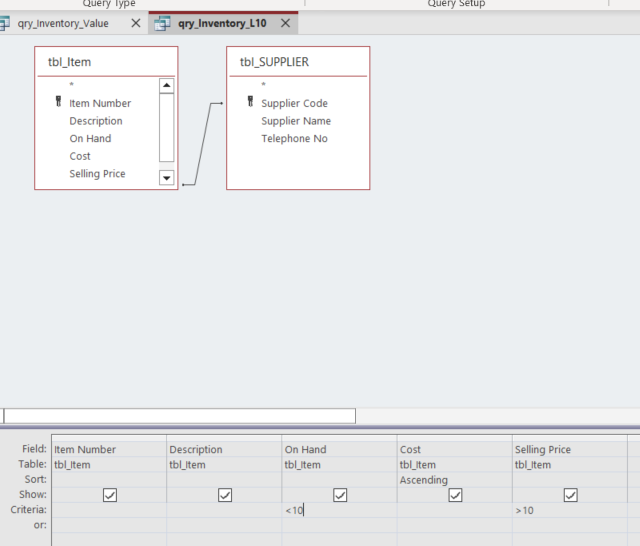Select the qry_Inventory_L10 tab
Image resolution: width=640 pixels, height=546 pixels.
point(222,23)
